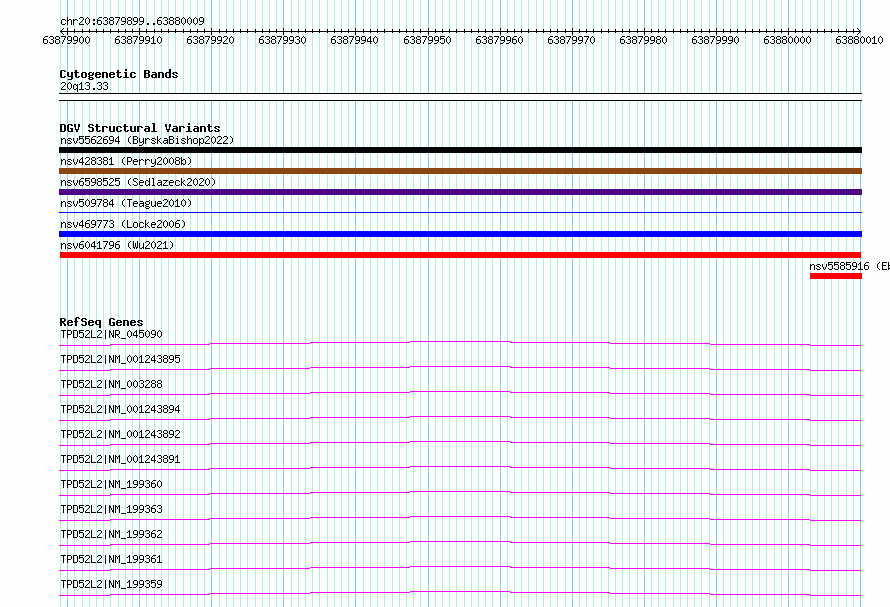Viewport: 890px width, 607px height.
Task: Click the 63879920 ruler coordinate
Action: [x=211, y=40]
